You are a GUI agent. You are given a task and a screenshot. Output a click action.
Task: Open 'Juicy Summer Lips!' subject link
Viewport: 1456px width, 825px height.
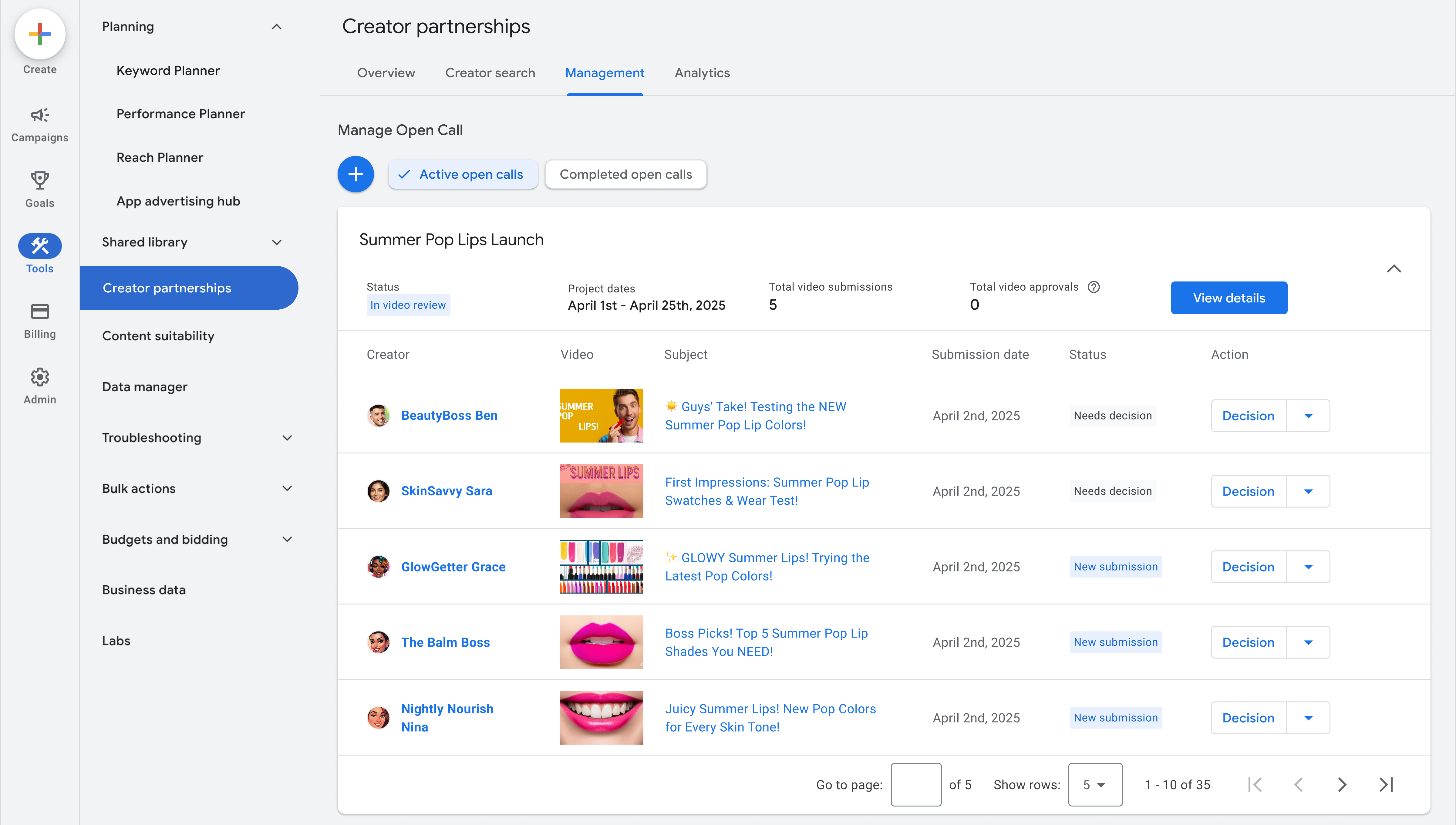click(770, 718)
